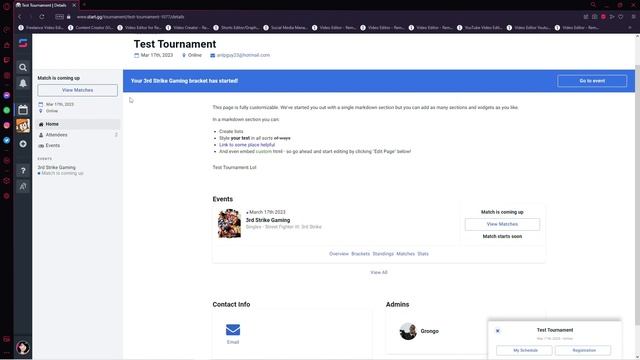640x360 pixels.
Task: Open notifications bell in start.gg sidebar
Action: click(x=23, y=83)
